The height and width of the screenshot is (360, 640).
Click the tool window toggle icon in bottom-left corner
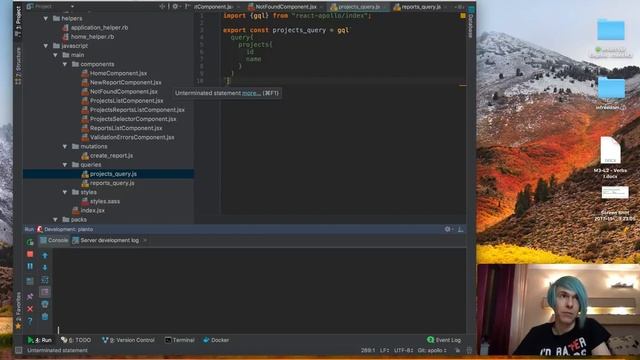tap(18, 350)
